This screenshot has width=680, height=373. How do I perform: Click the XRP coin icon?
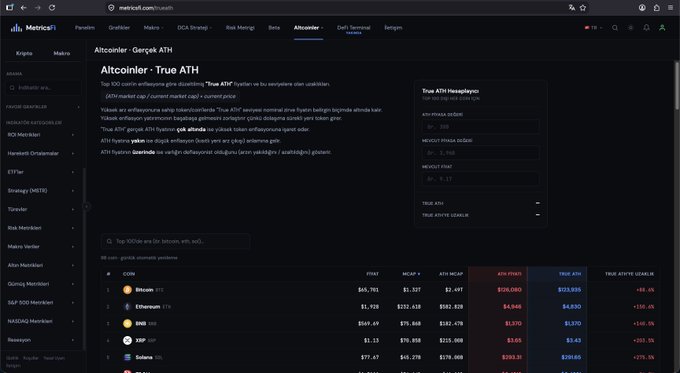(x=127, y=340)
